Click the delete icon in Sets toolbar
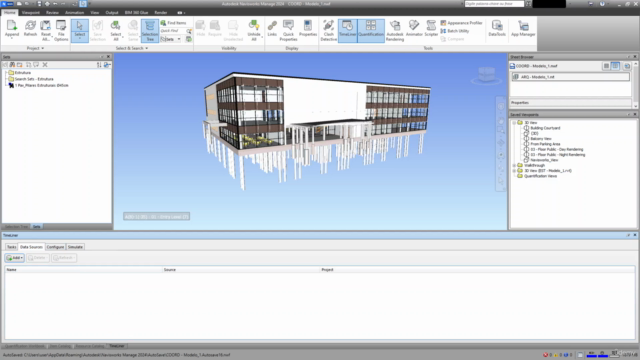 (x=45, y=64)
